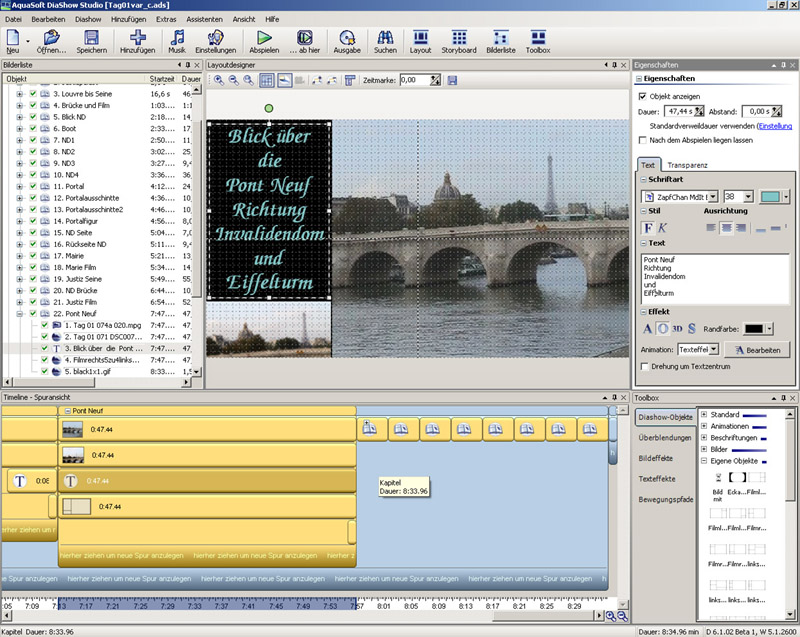
Task: Uncheck the 'Objekt anzeigen' checkbox
Action: click(643, 96)
